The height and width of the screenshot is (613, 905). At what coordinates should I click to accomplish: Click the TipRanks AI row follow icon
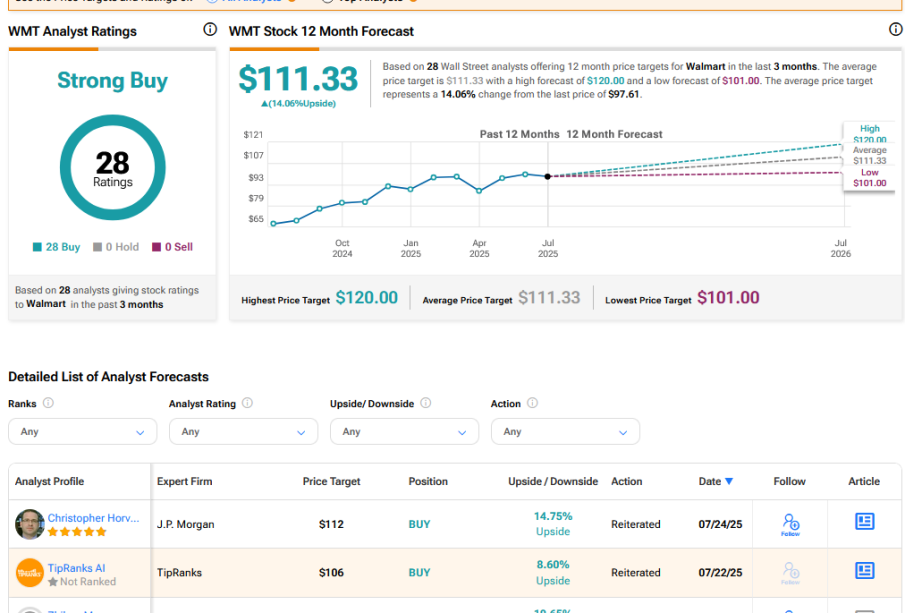point(790,573)
